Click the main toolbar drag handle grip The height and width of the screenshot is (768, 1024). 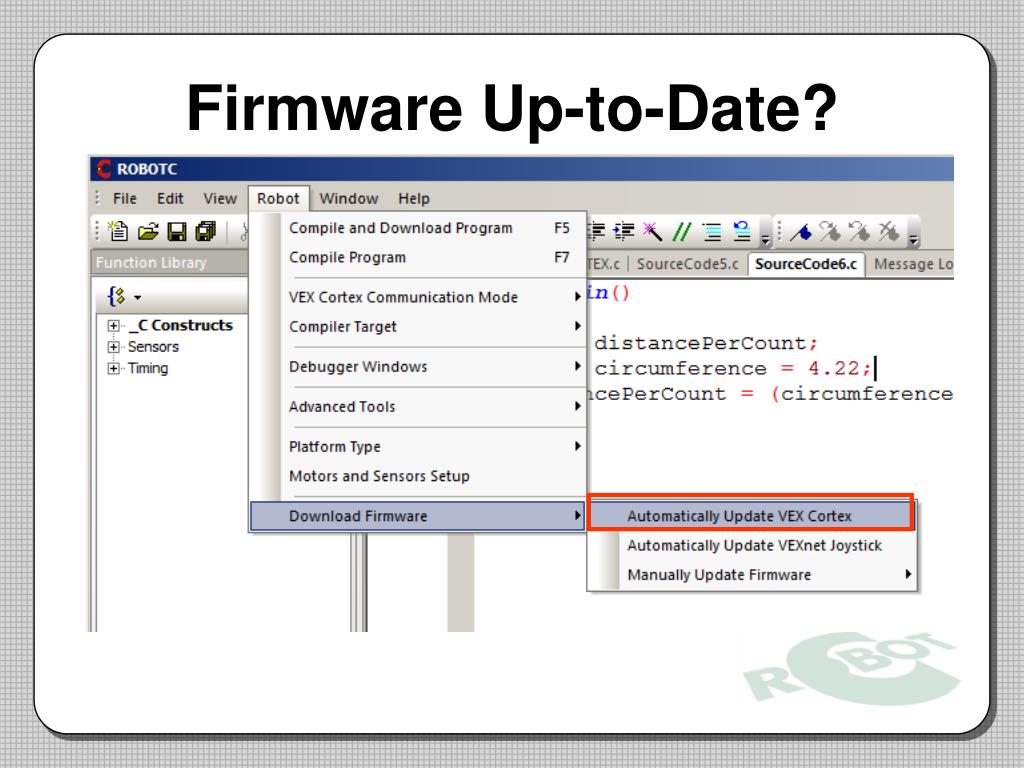pyautogui.click(x=97, y=231)
